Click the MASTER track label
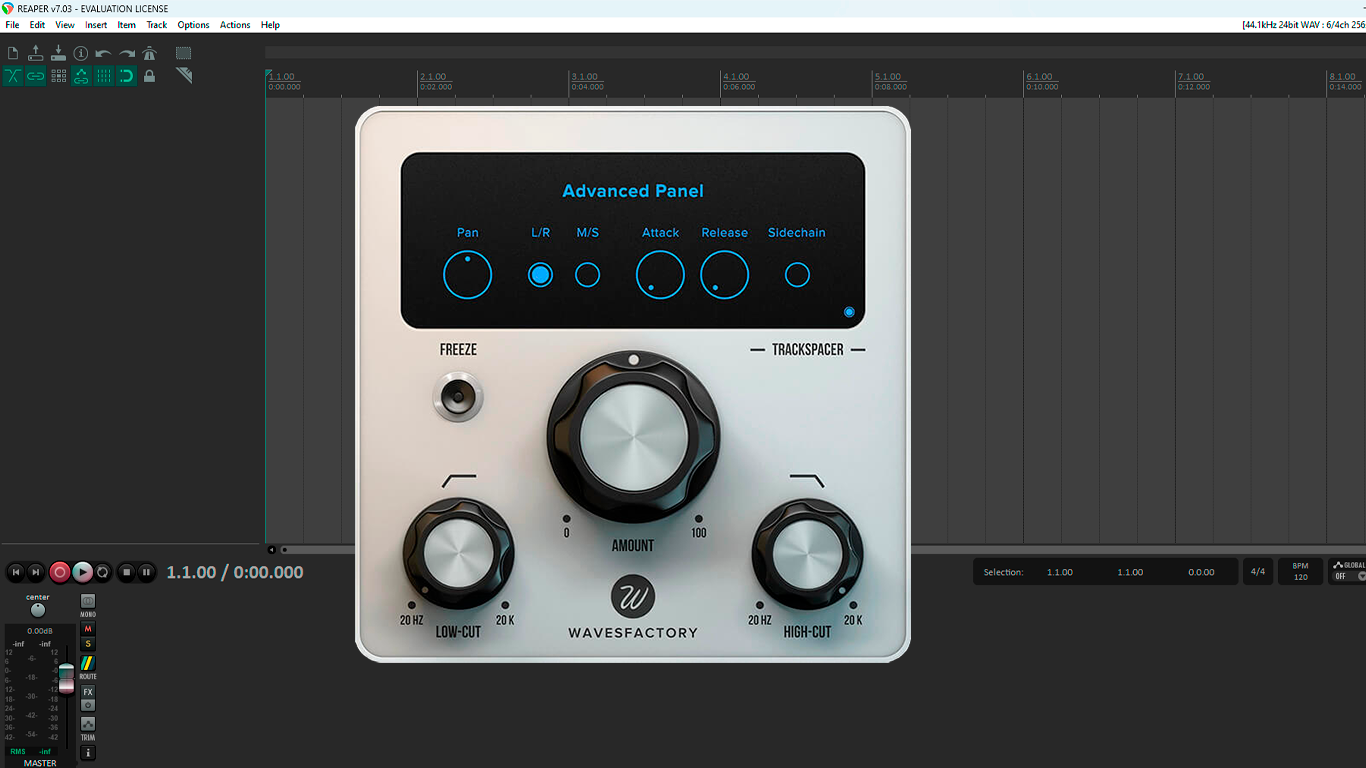Image resolution: width=1366 pixels, height=768 pixels. [x=40, y=763]
